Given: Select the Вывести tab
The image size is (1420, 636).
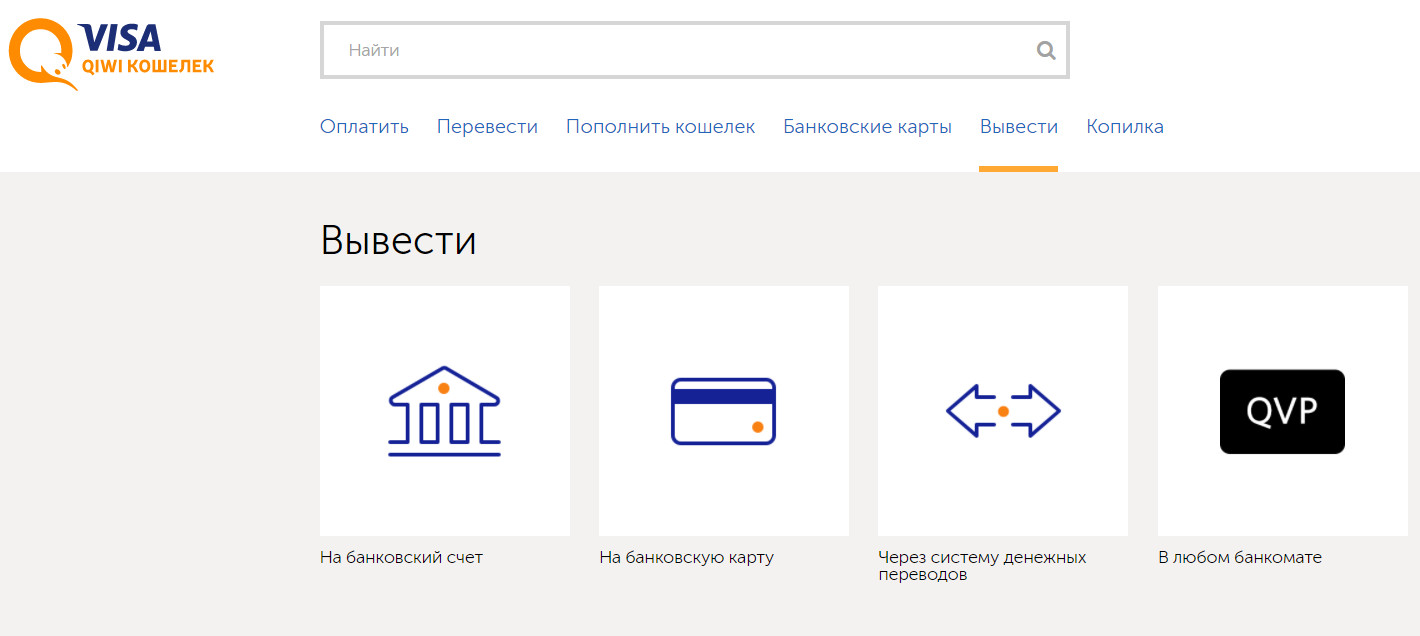Looking at the screenshot, I should [x=1018, y=127].
